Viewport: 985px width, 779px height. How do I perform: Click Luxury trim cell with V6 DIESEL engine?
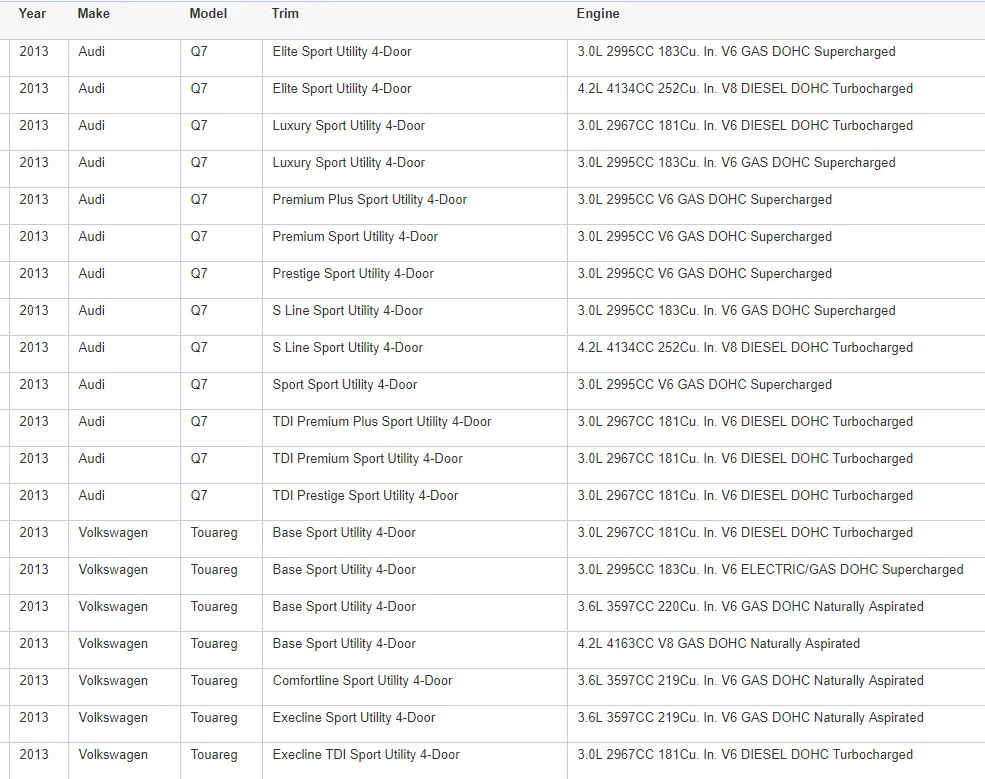[x=415, y=132]
